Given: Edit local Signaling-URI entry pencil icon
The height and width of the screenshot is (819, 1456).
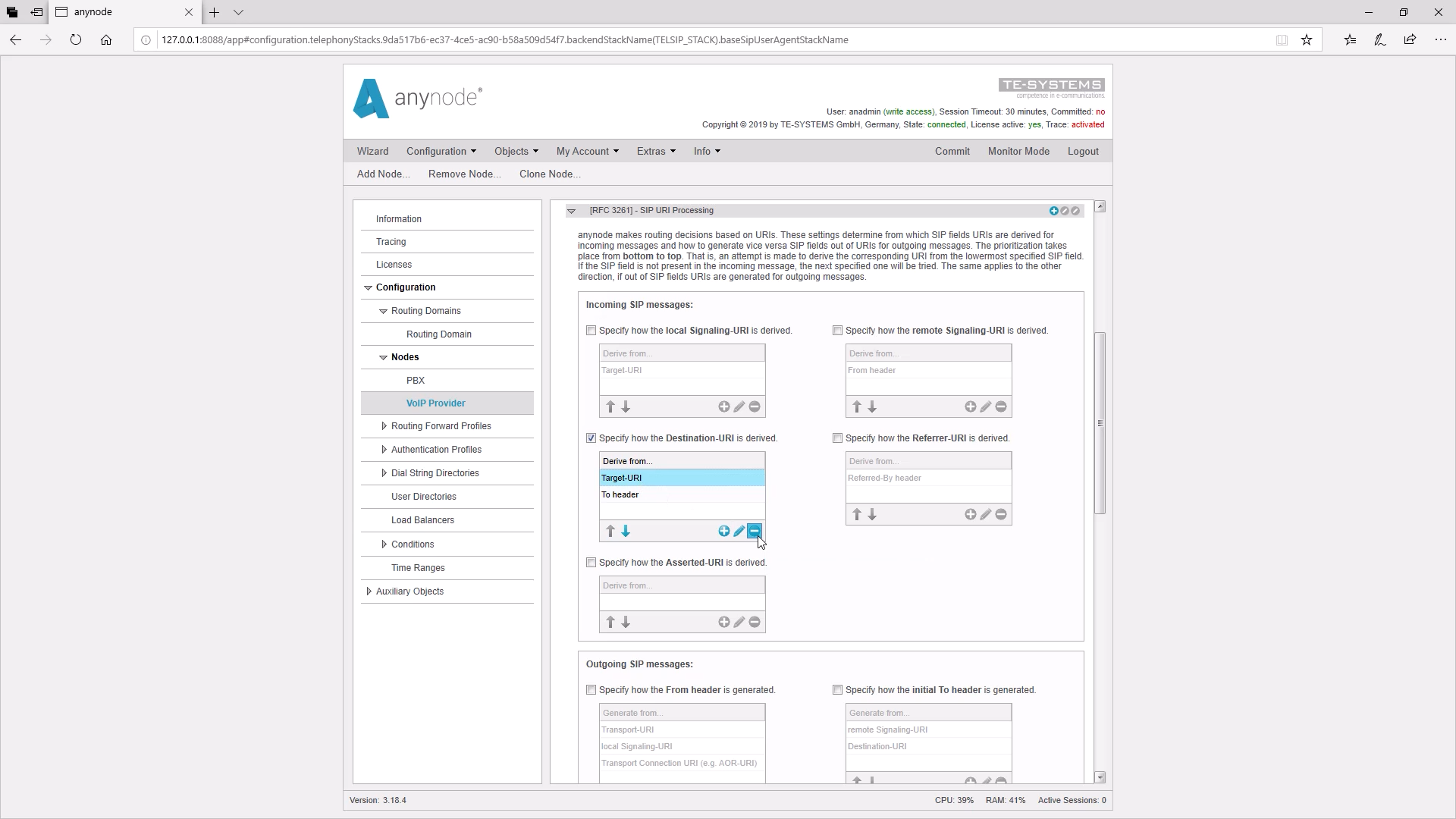Looking at the screenshot, I should click(x=739, y=407).
